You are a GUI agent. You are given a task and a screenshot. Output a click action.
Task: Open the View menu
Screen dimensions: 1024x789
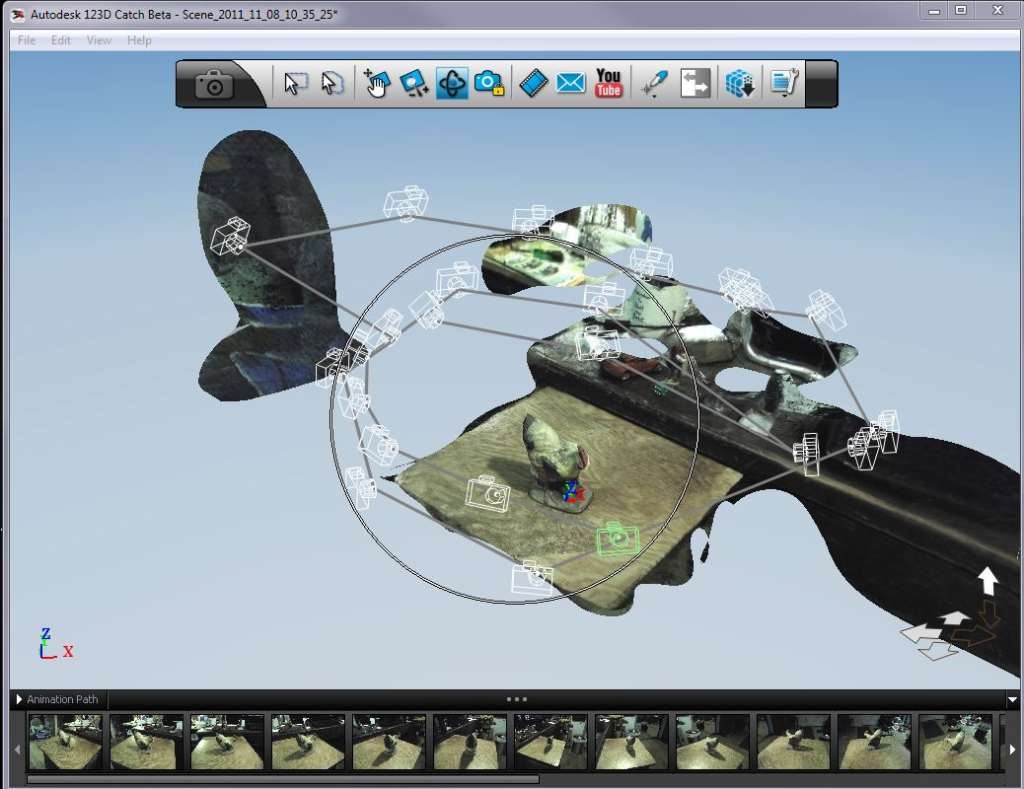99,40
